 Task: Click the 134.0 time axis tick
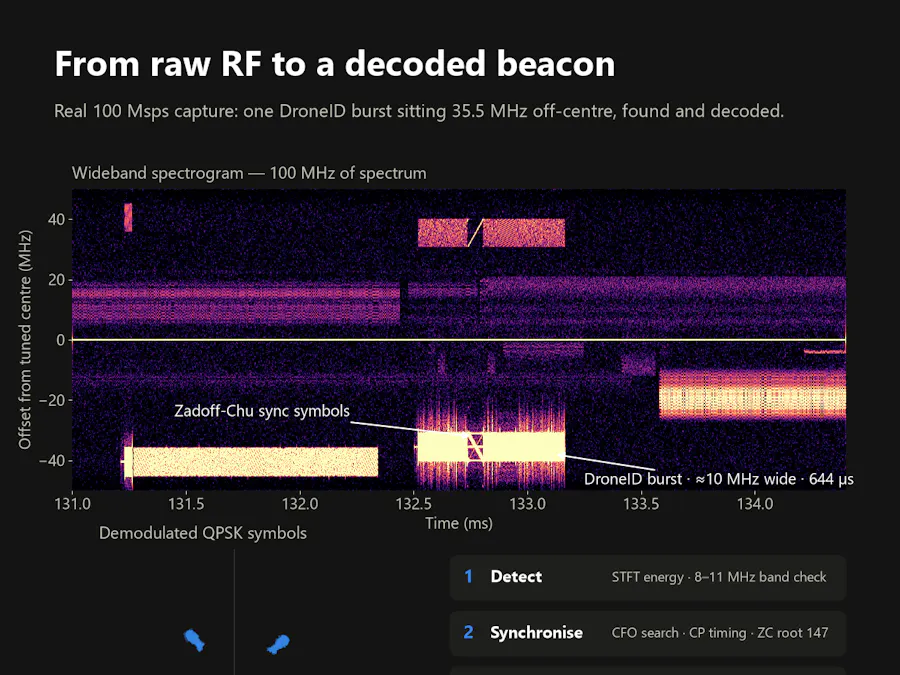click(x=755, y=505)
